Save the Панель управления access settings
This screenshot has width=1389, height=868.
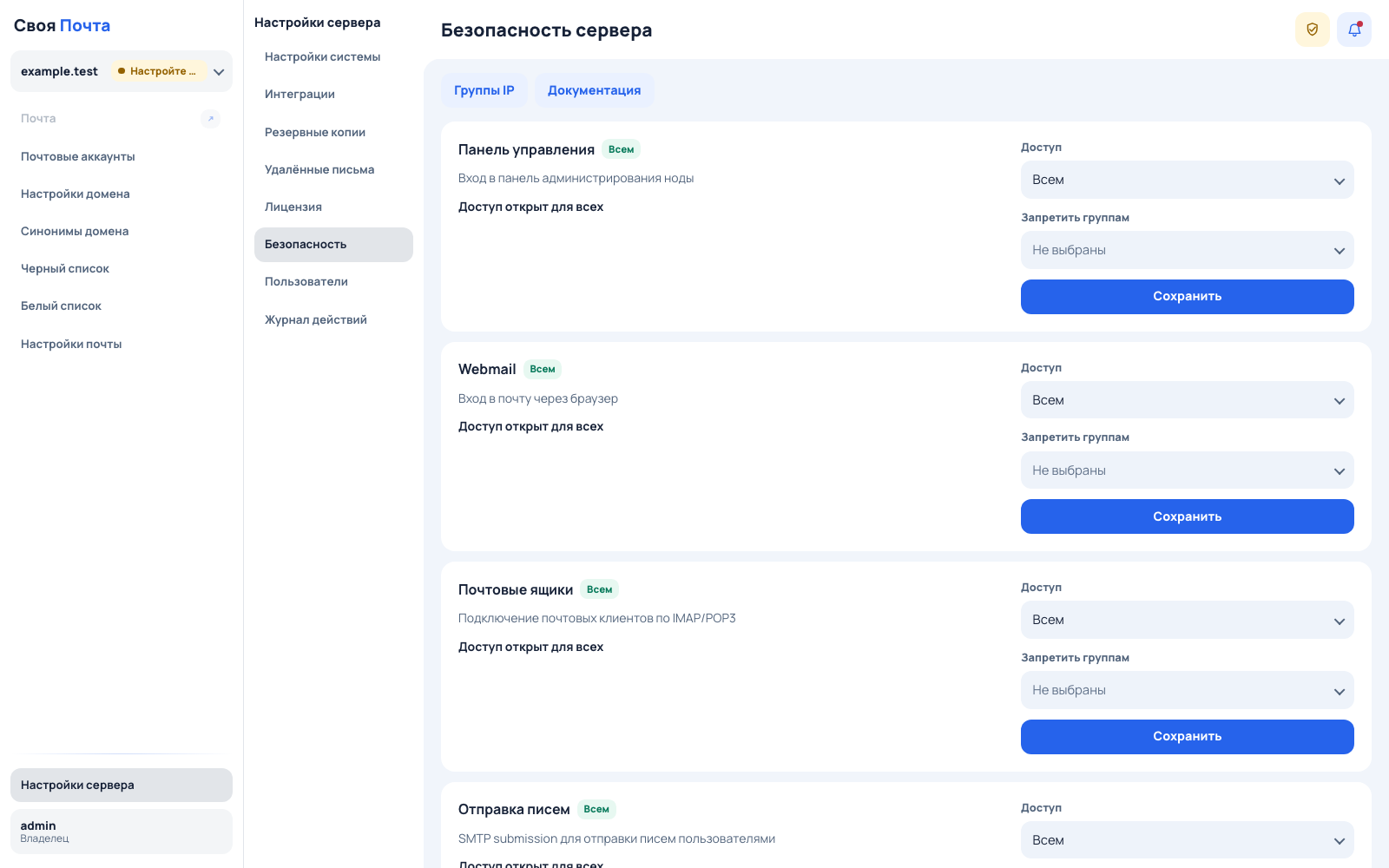[1187, 297]
